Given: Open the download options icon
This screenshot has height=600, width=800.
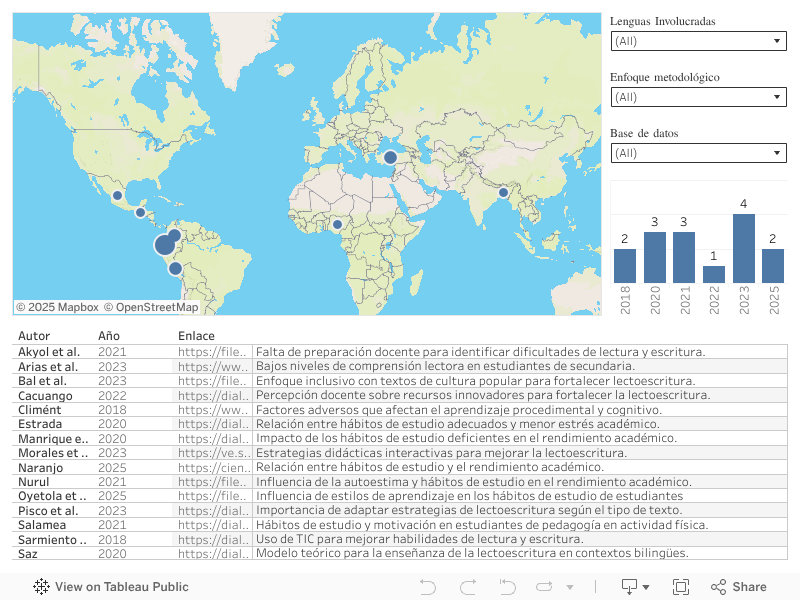Looking at the screenshot, I should 634,587.
